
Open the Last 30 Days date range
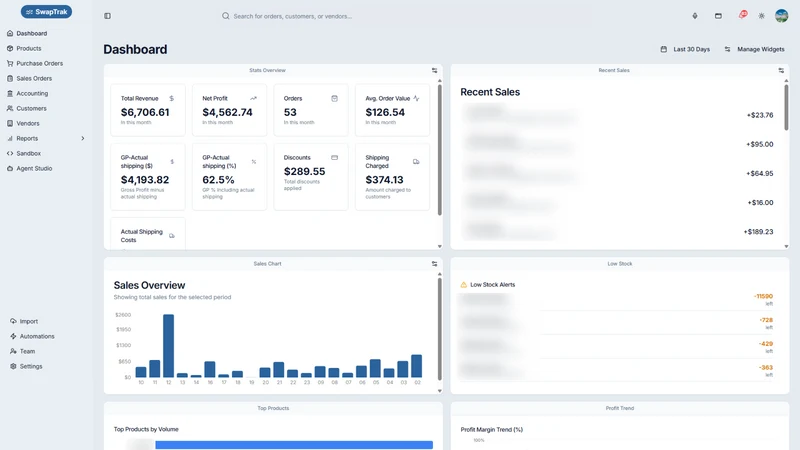[685, 49]
